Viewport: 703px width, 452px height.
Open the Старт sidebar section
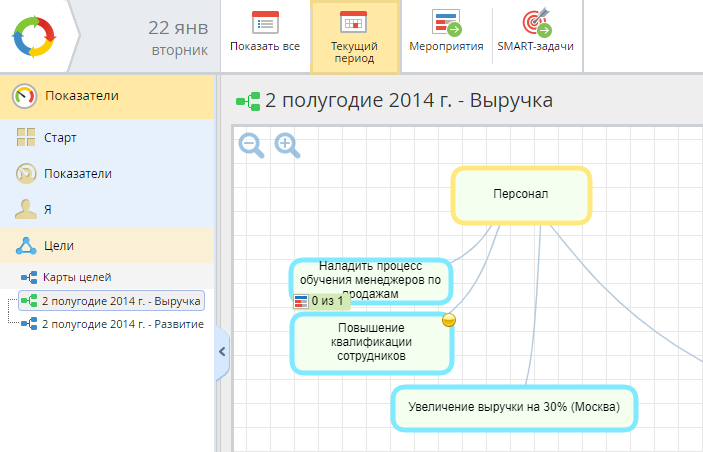pyautogui.click(x=107, y=138)
